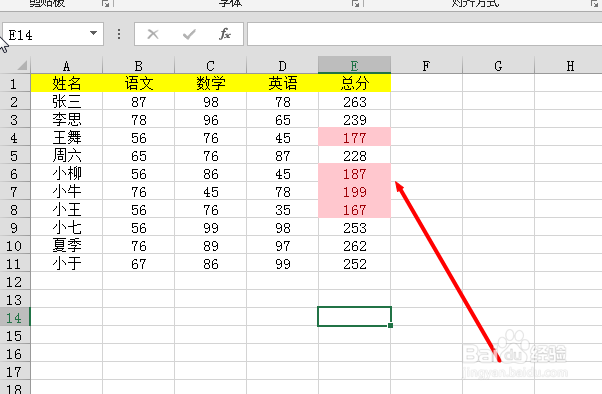Click the 语文 header cell
Viewport: 602px width, 394px height.
pos(139,83)
